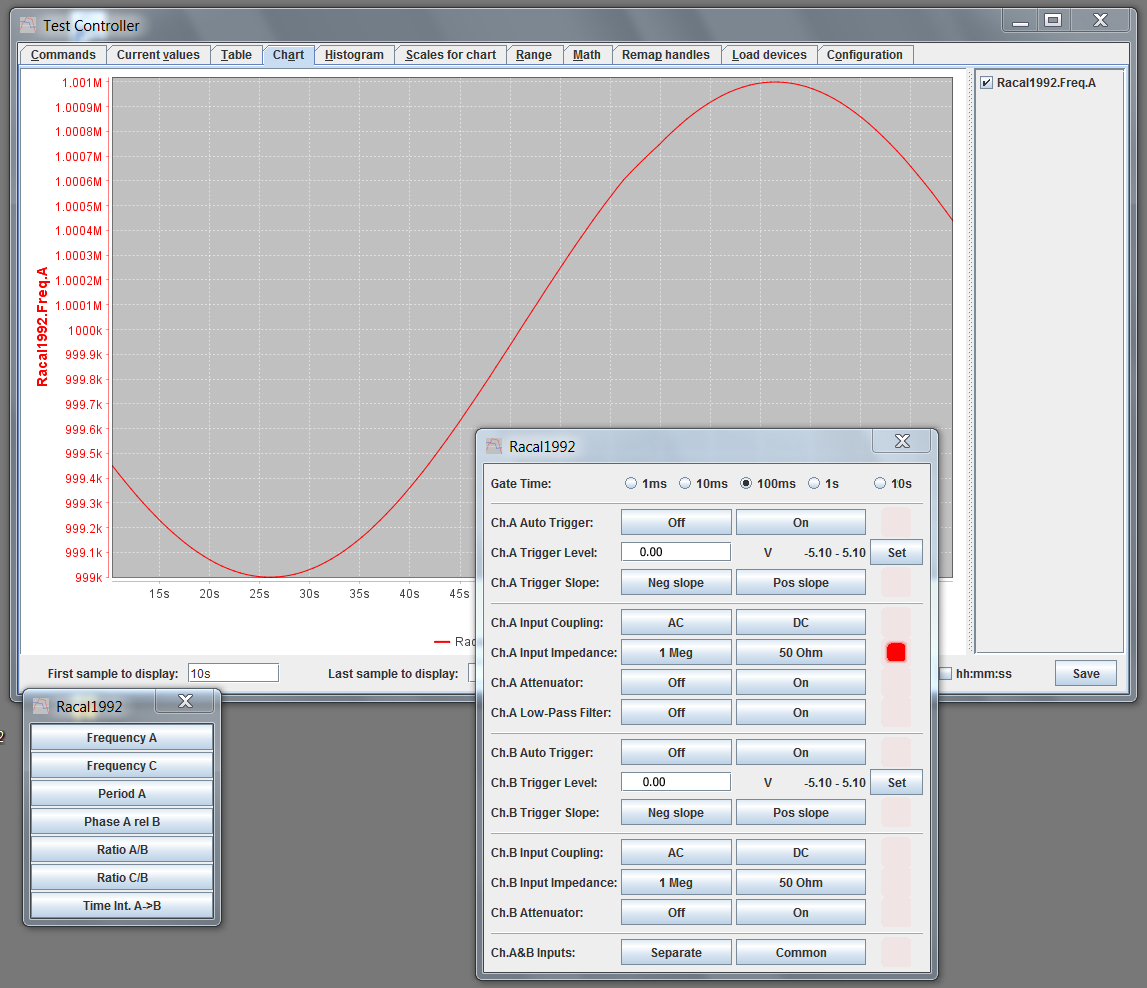Set Ch.B Input Coupling to DC

(x=800, y=852)
